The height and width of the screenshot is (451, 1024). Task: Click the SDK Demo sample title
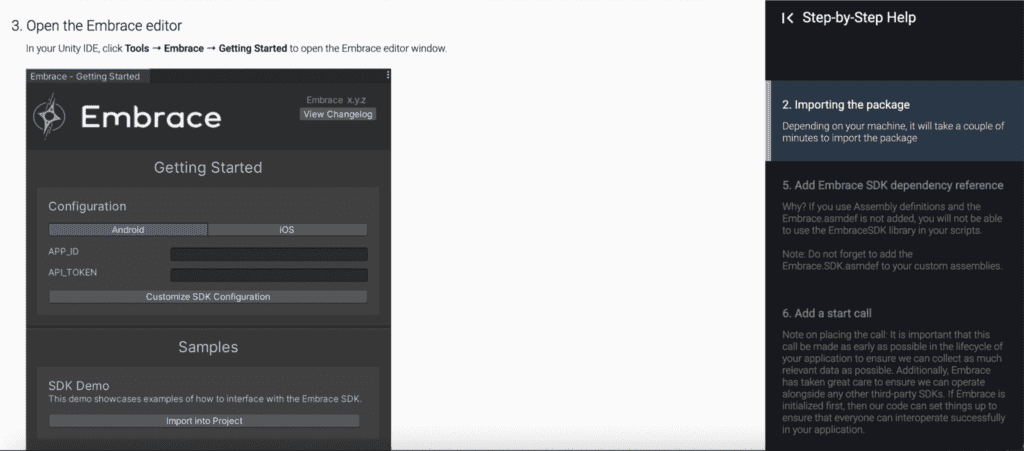coord(78,386)
